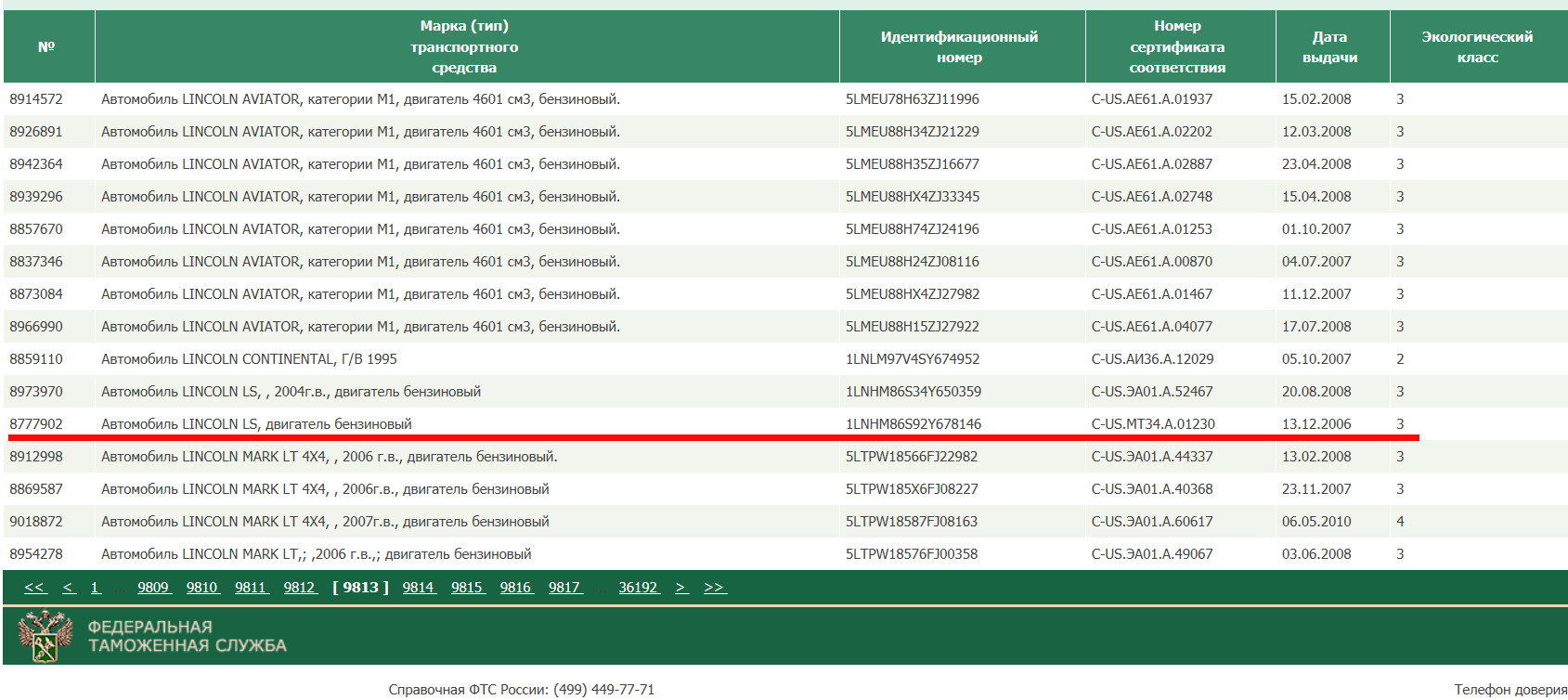Viewport: 1568px width, 700px height.
Task: Open page 1 in pagination
Action: [x=96, y=588]
